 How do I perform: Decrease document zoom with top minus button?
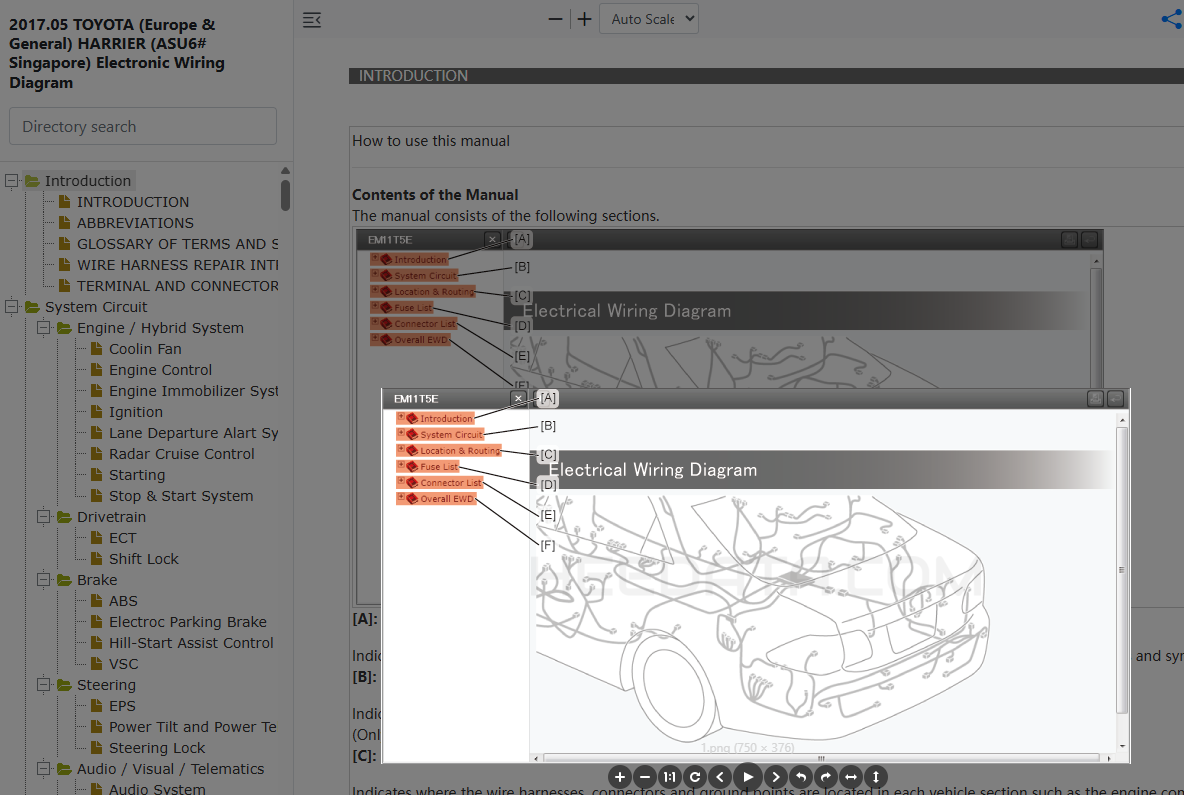[x=555, y=19]
